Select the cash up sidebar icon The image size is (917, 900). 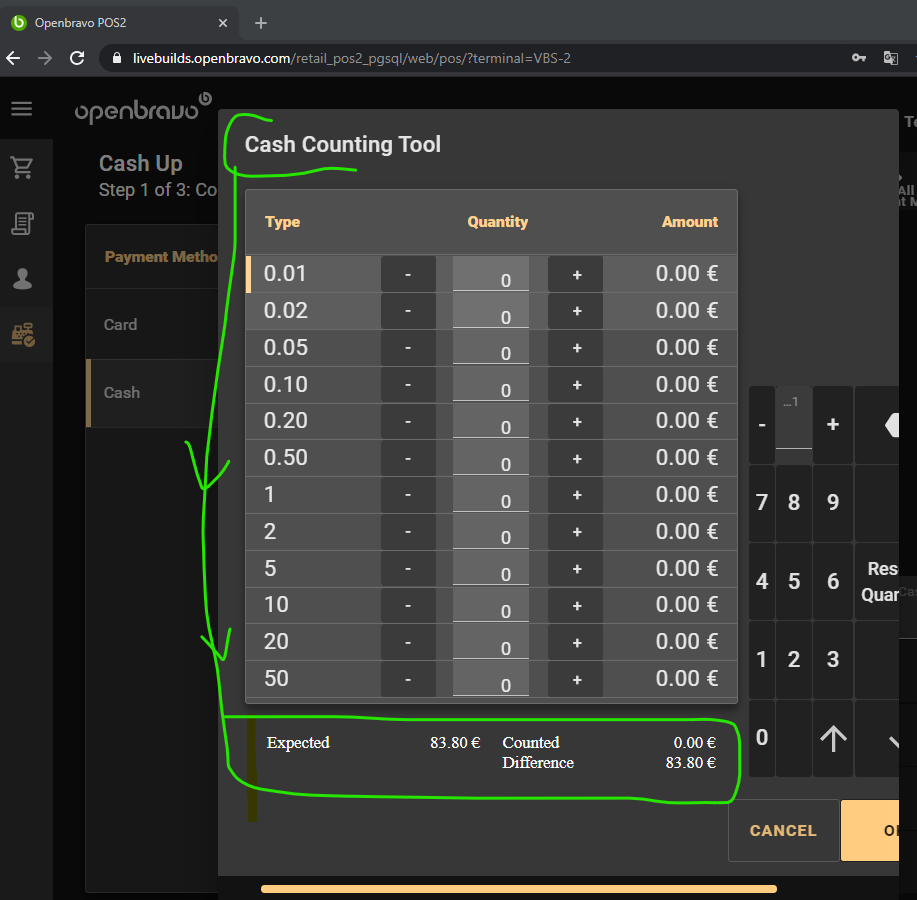click(22, 335)
